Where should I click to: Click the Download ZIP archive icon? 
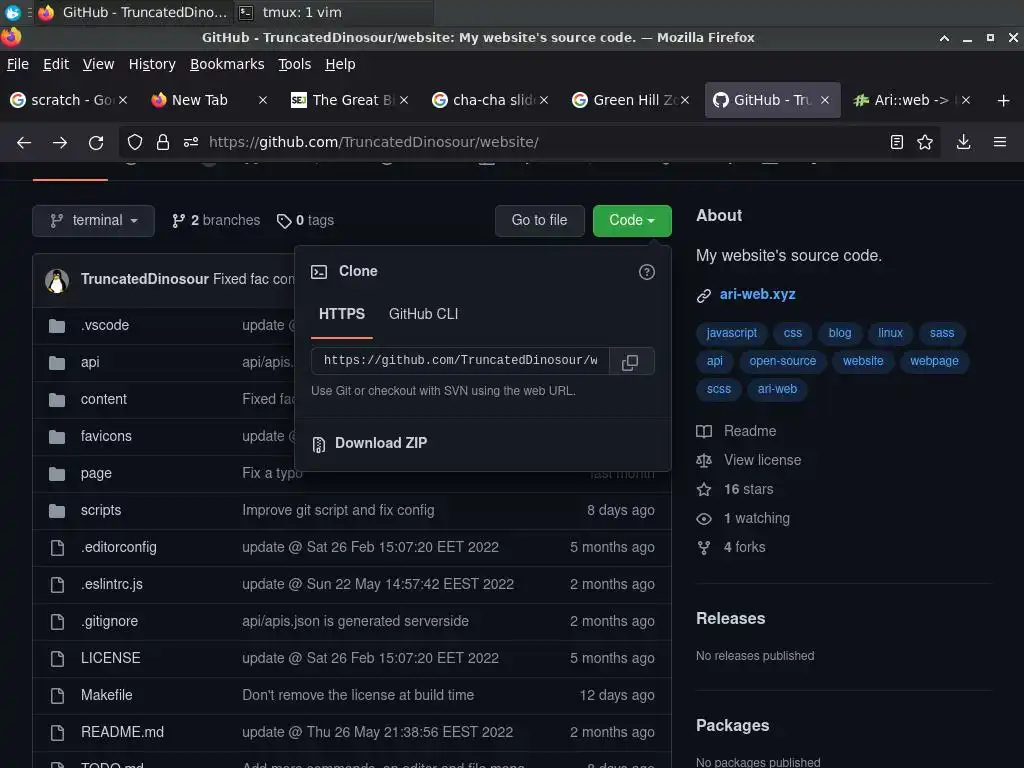pos(319,445)
